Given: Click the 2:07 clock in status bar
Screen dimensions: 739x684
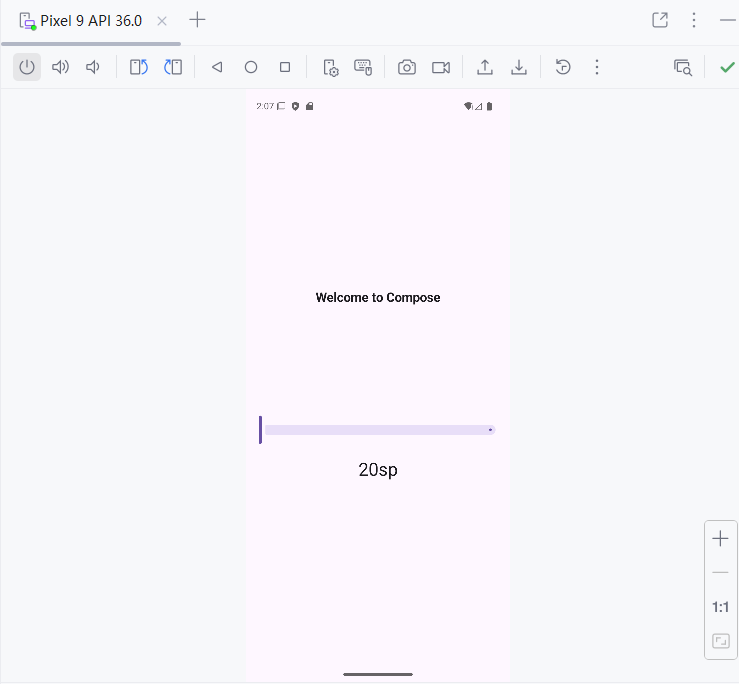Looking at the screenshot, I should click(x=265, y=106).
